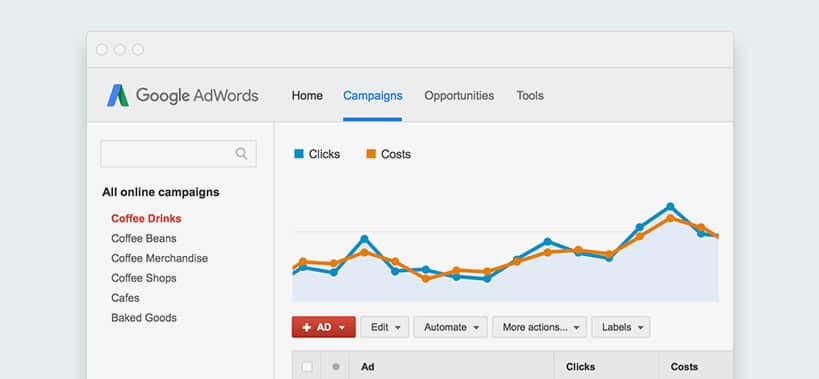819x379 pixels.
Task: Switch to the Opportunities tab
Action: point(459,96)
